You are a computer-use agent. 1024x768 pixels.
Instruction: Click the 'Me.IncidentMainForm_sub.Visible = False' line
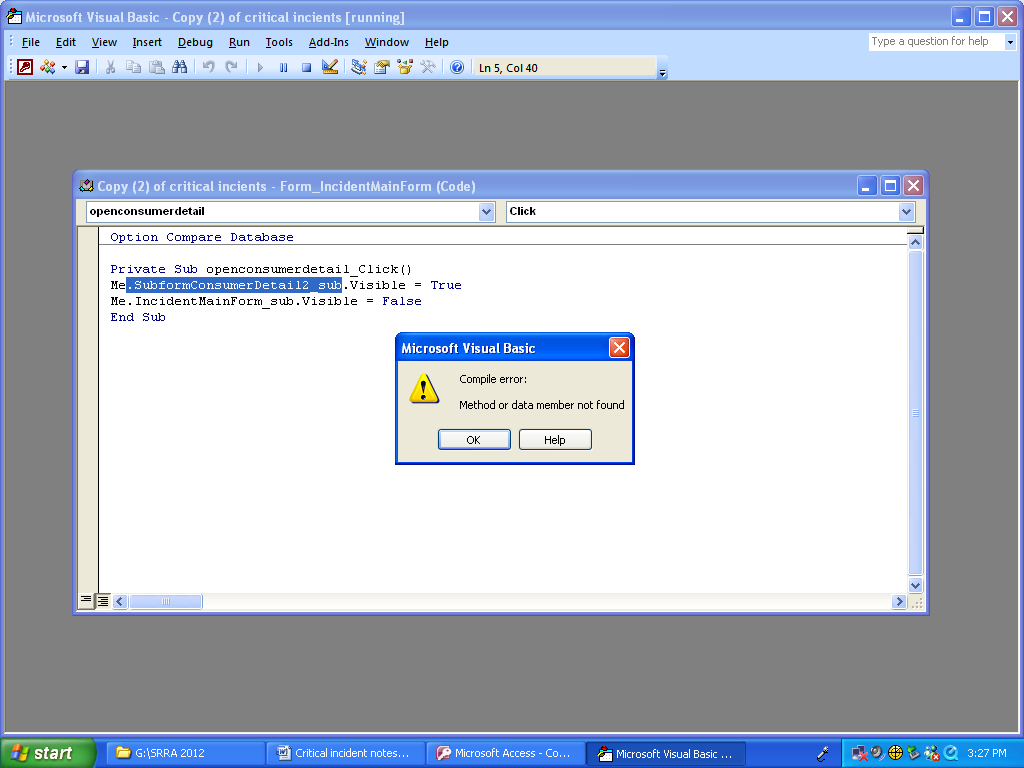[x=266, y=301]
